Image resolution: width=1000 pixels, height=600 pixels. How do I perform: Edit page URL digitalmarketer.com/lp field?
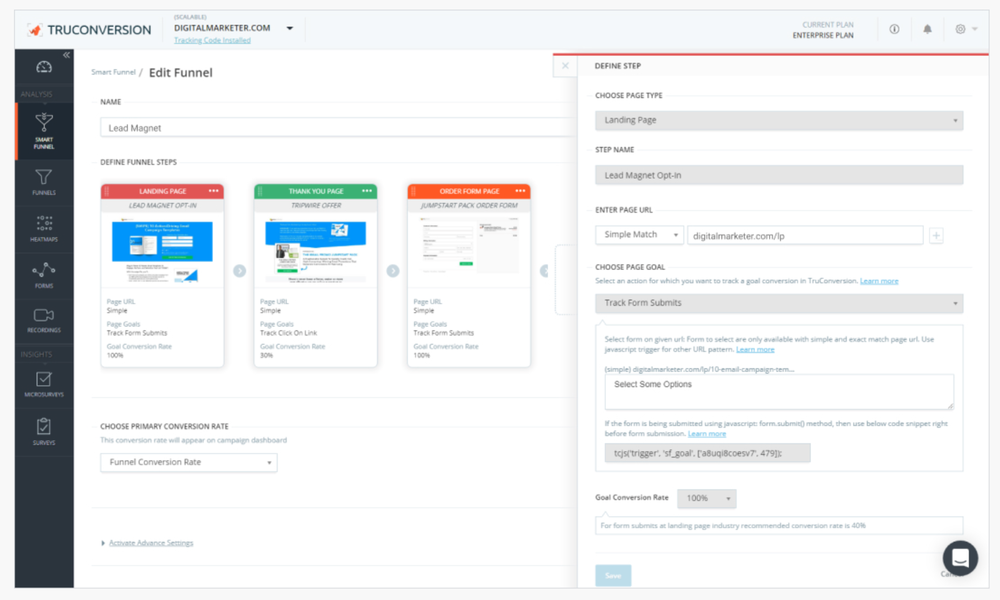coord(805,236)
